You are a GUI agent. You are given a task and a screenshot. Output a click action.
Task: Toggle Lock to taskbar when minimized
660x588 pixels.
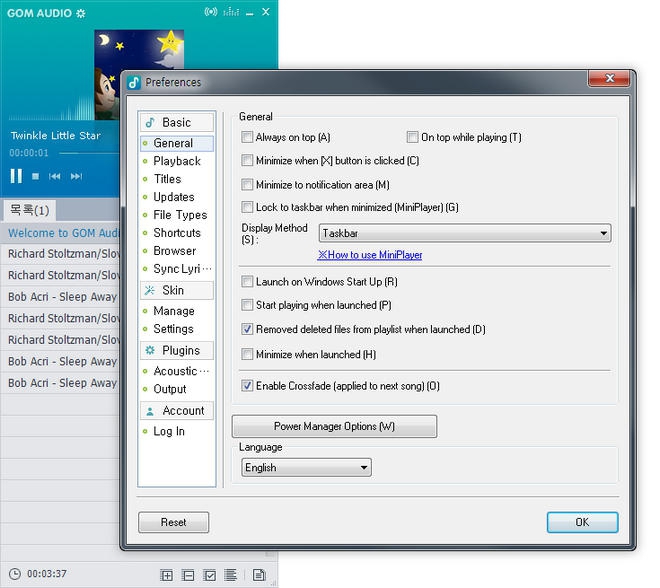coord(247,208)
